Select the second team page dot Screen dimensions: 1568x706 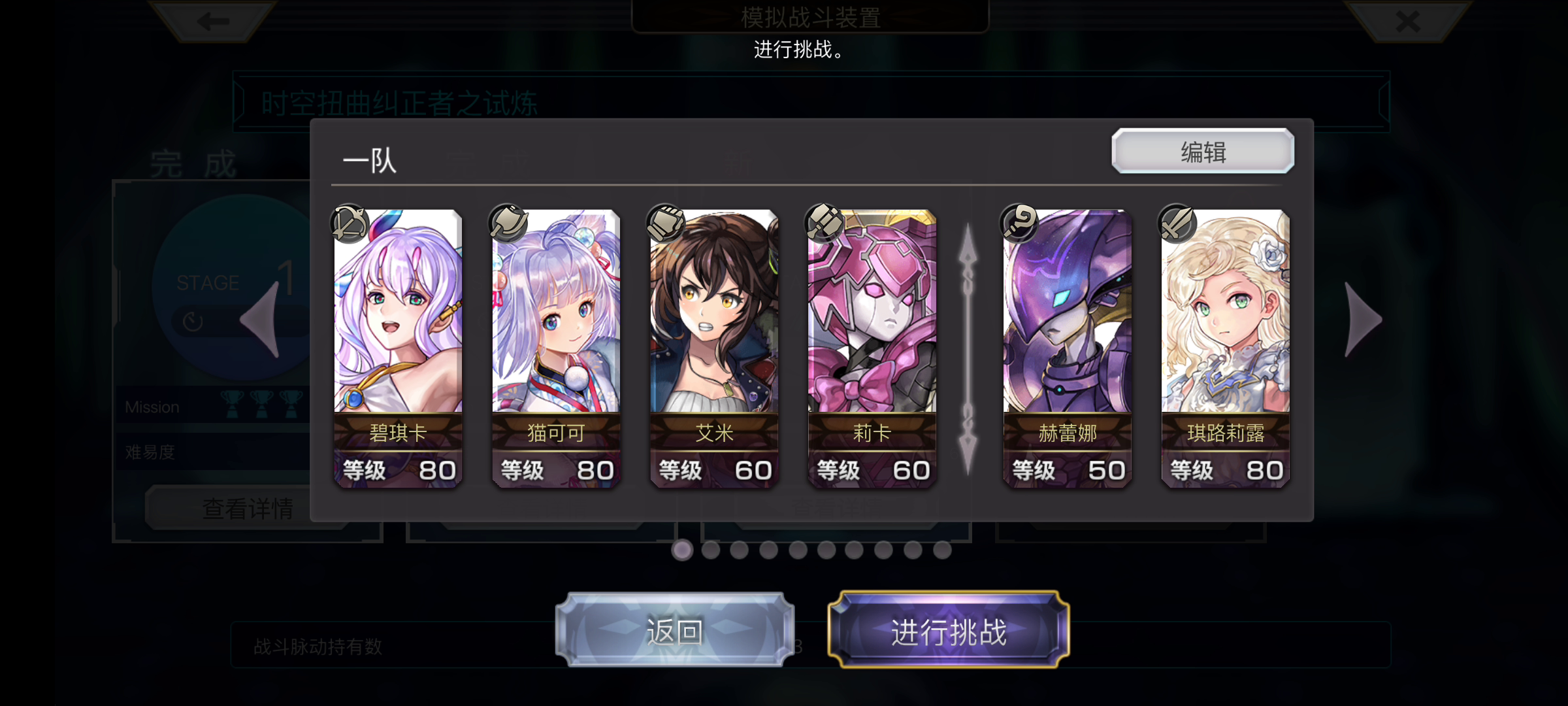click(711, 550)
